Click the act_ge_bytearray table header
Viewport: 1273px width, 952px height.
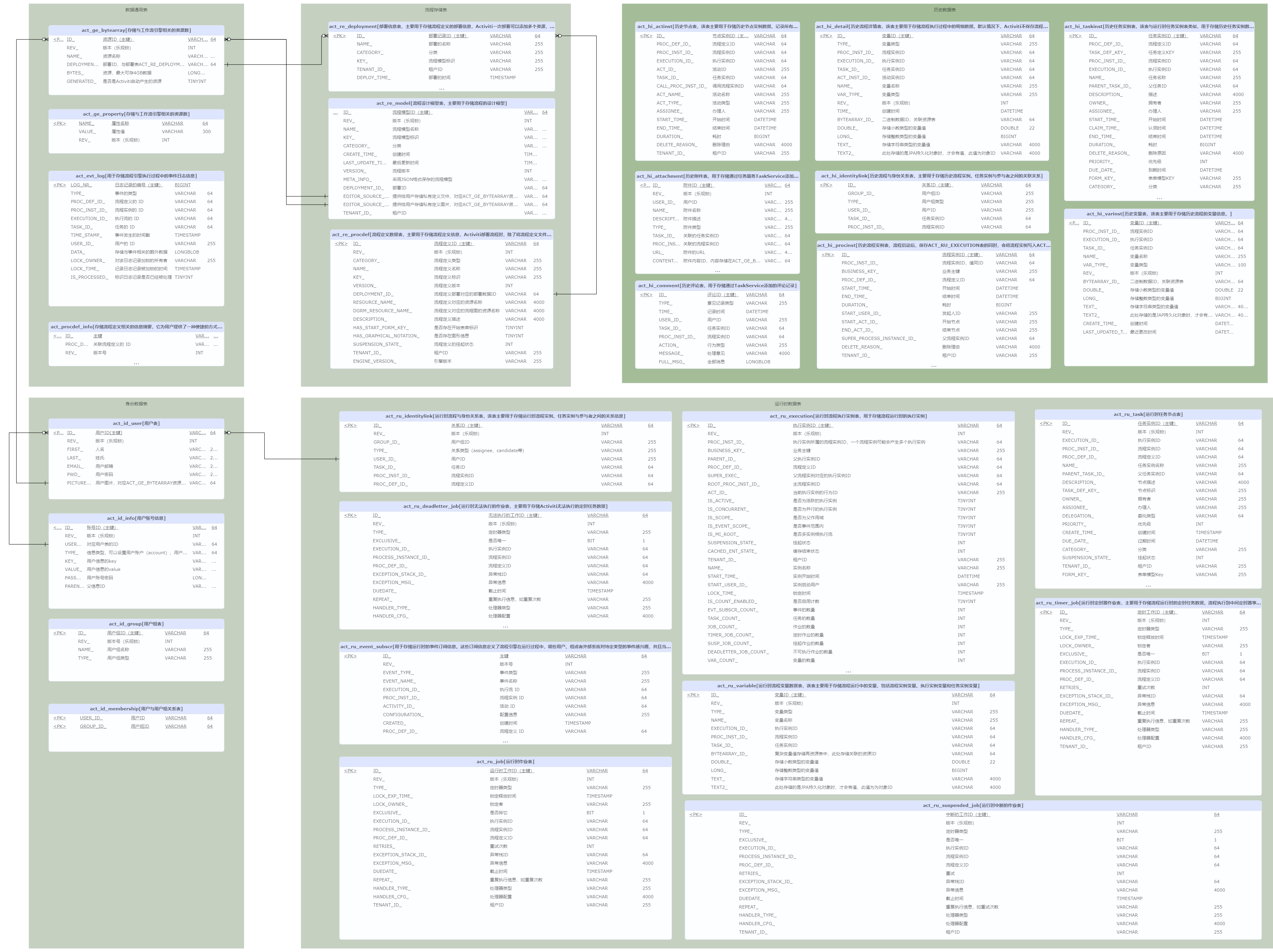tap(136, 31)
